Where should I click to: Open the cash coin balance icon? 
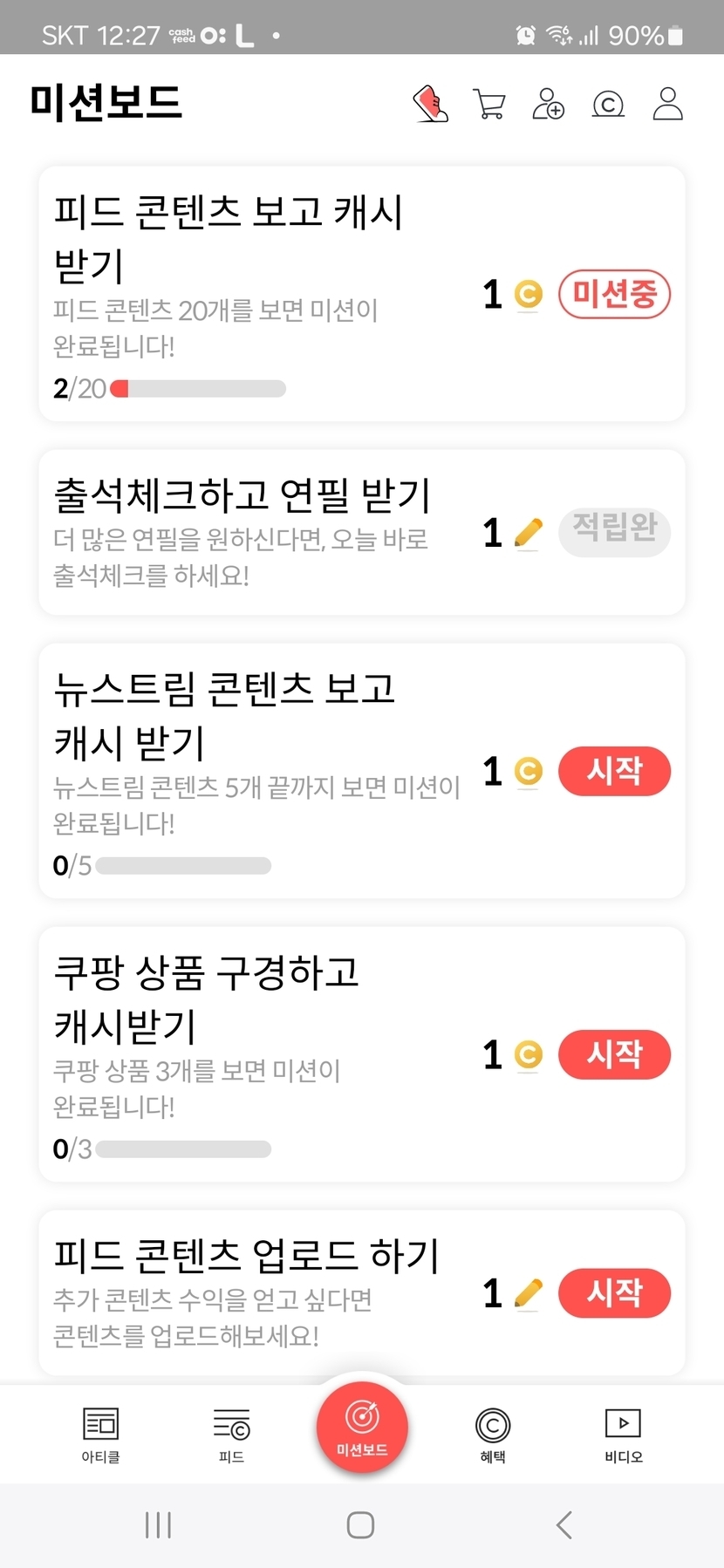coord(608,105)
